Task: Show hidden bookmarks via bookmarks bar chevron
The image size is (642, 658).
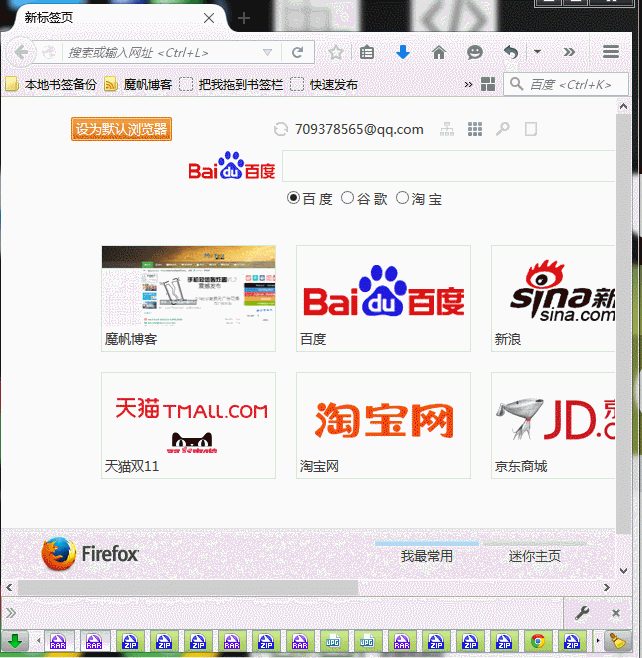Action: pos(468,85)
